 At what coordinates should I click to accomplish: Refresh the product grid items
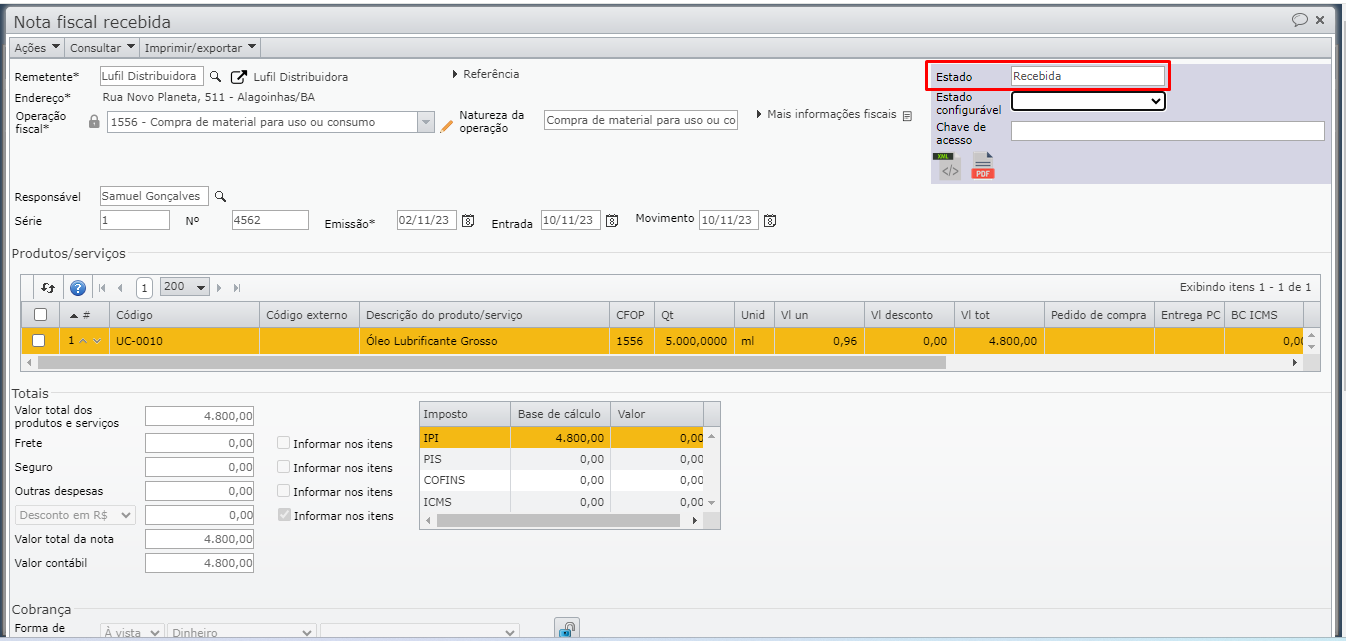pos(48,288)
